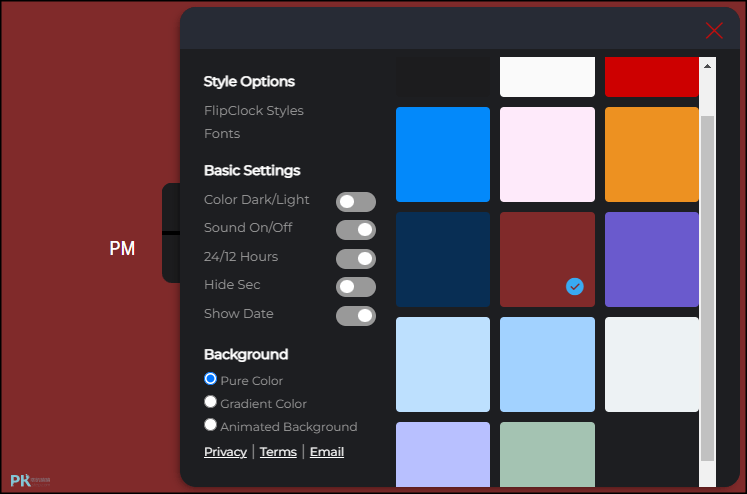Image resolution: width=747 pixels, height=494 pixels.
Task: Pick the lavender color swatch
Action: click(443, 454)
